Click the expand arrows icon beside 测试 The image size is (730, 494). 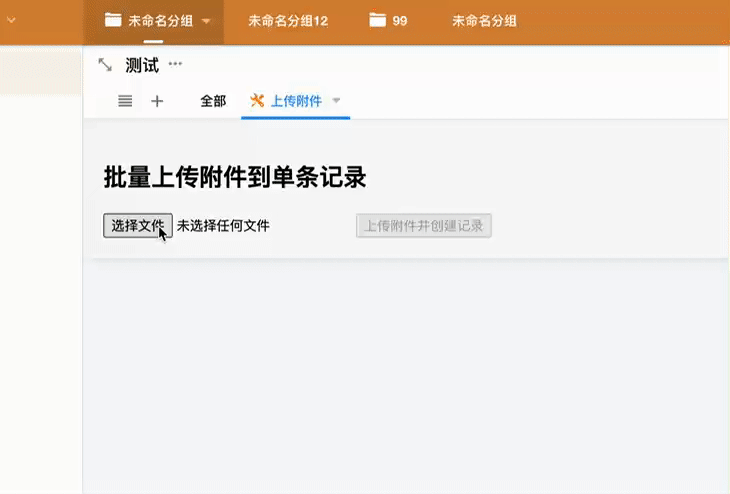tap(105, 65)
